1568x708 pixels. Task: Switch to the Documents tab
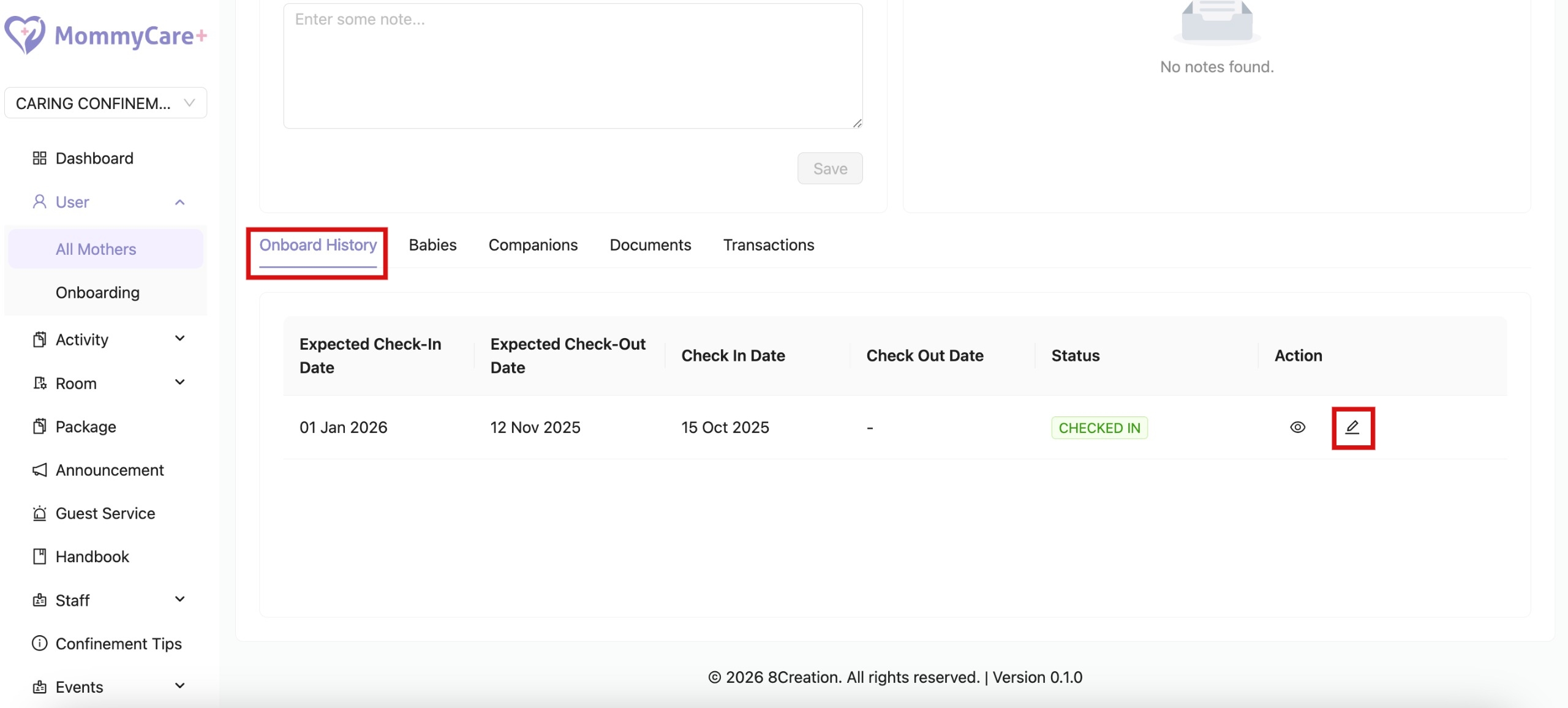click(650, 245)
